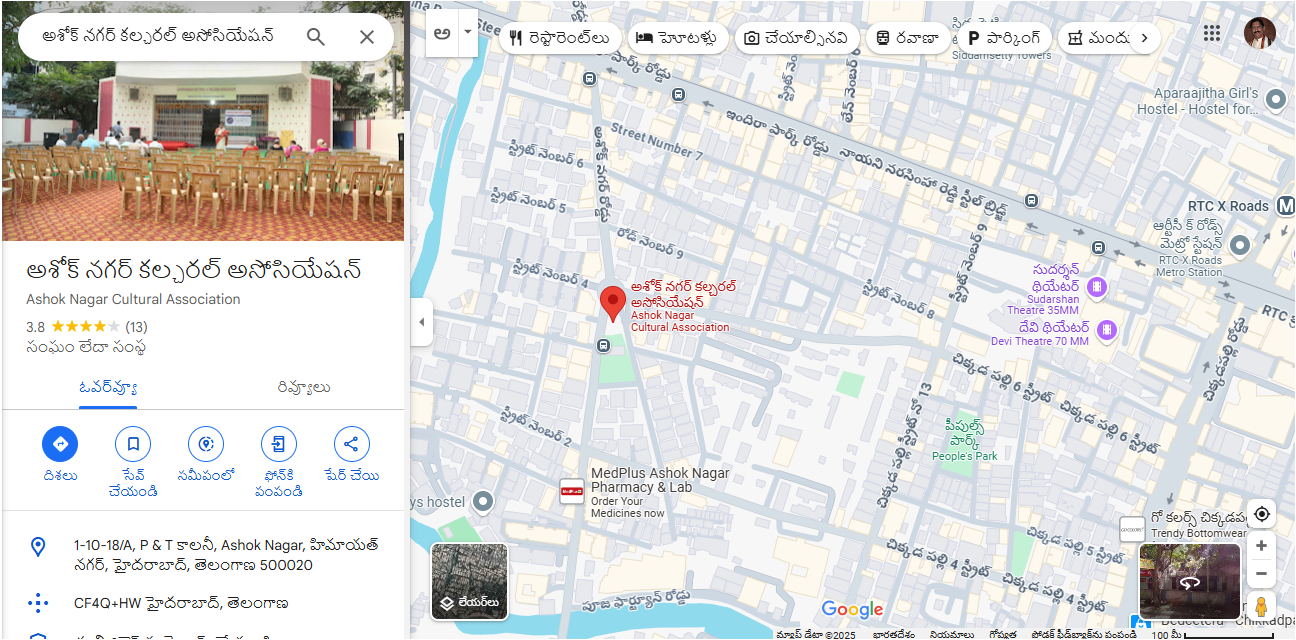Filter by Restaurants chip
The image size is (1296, 640).
[x=560, y=38]
